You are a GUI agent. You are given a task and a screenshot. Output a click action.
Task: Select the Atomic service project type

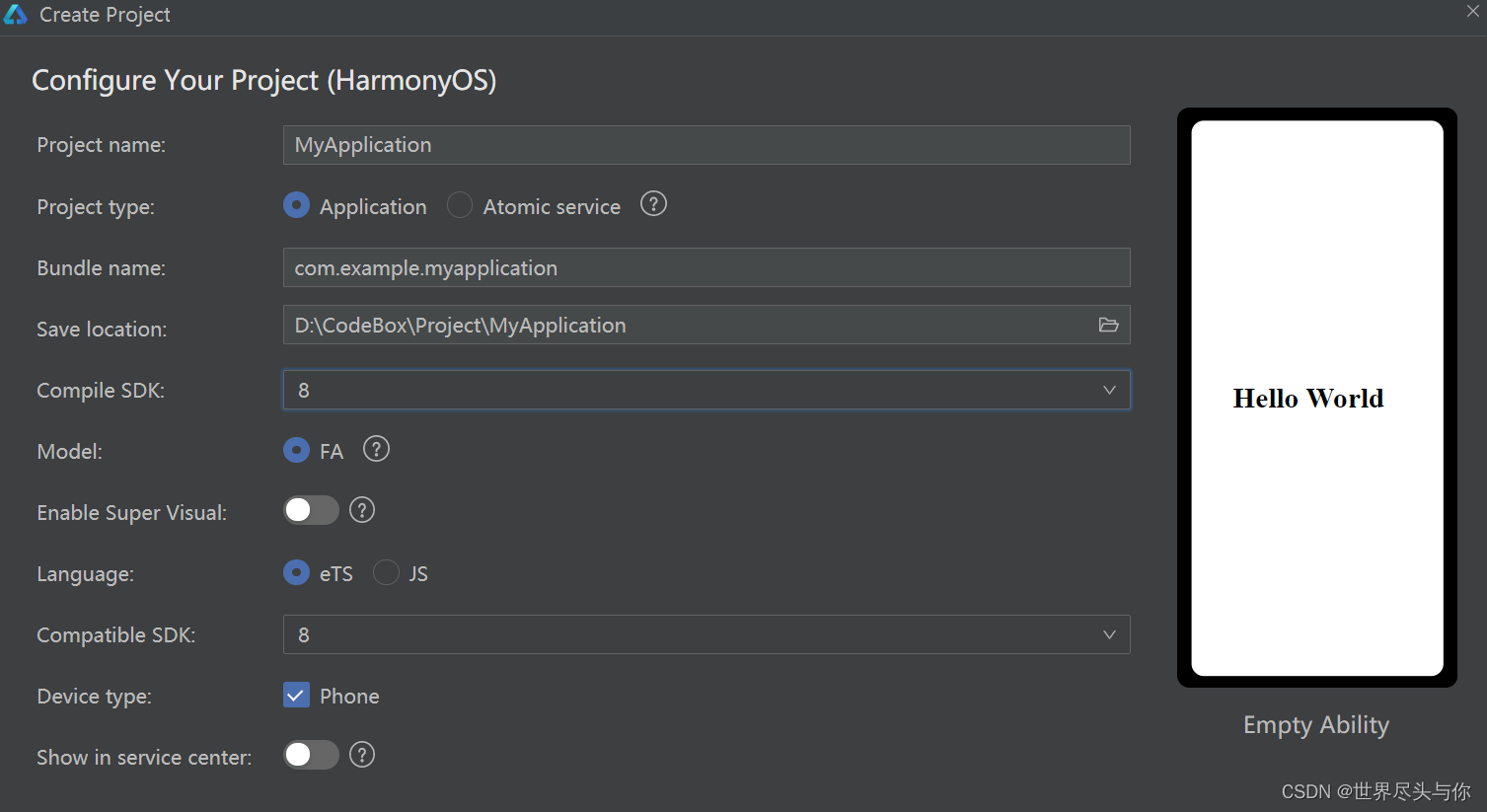(x=460, y=205)
